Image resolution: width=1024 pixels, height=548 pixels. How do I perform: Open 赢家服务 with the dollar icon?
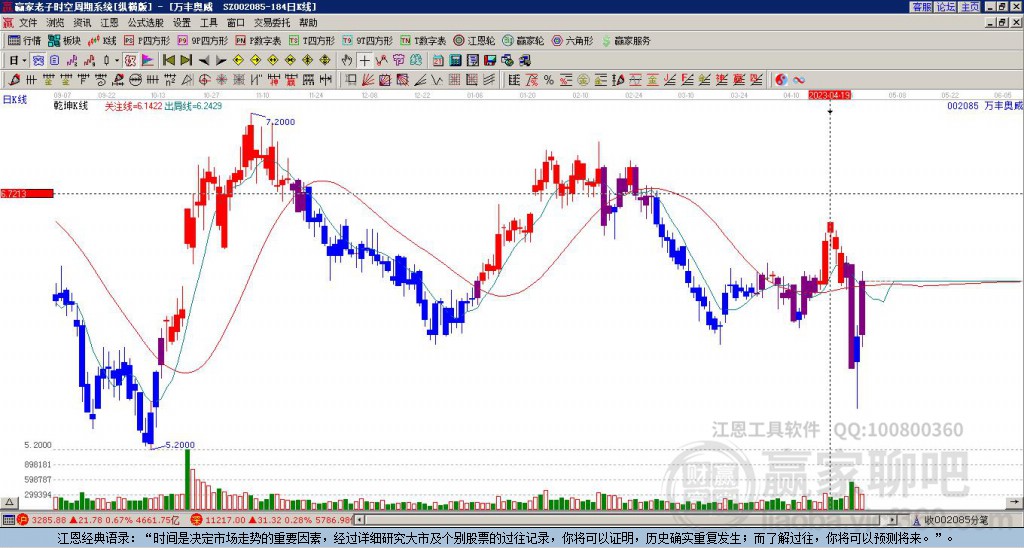click(x=626, y=40)
